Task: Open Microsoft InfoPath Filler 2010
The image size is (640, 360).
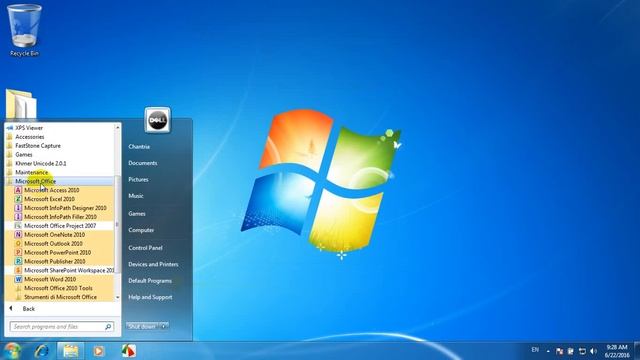Action: [x=60, y=217]
